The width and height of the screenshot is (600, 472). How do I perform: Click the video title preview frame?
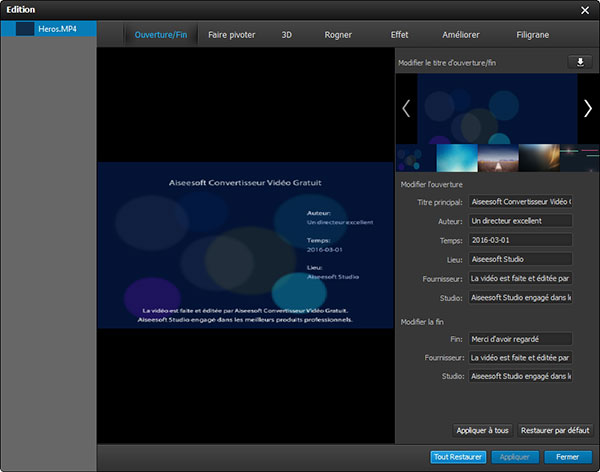pyautogui.click(x=245, y=245)
